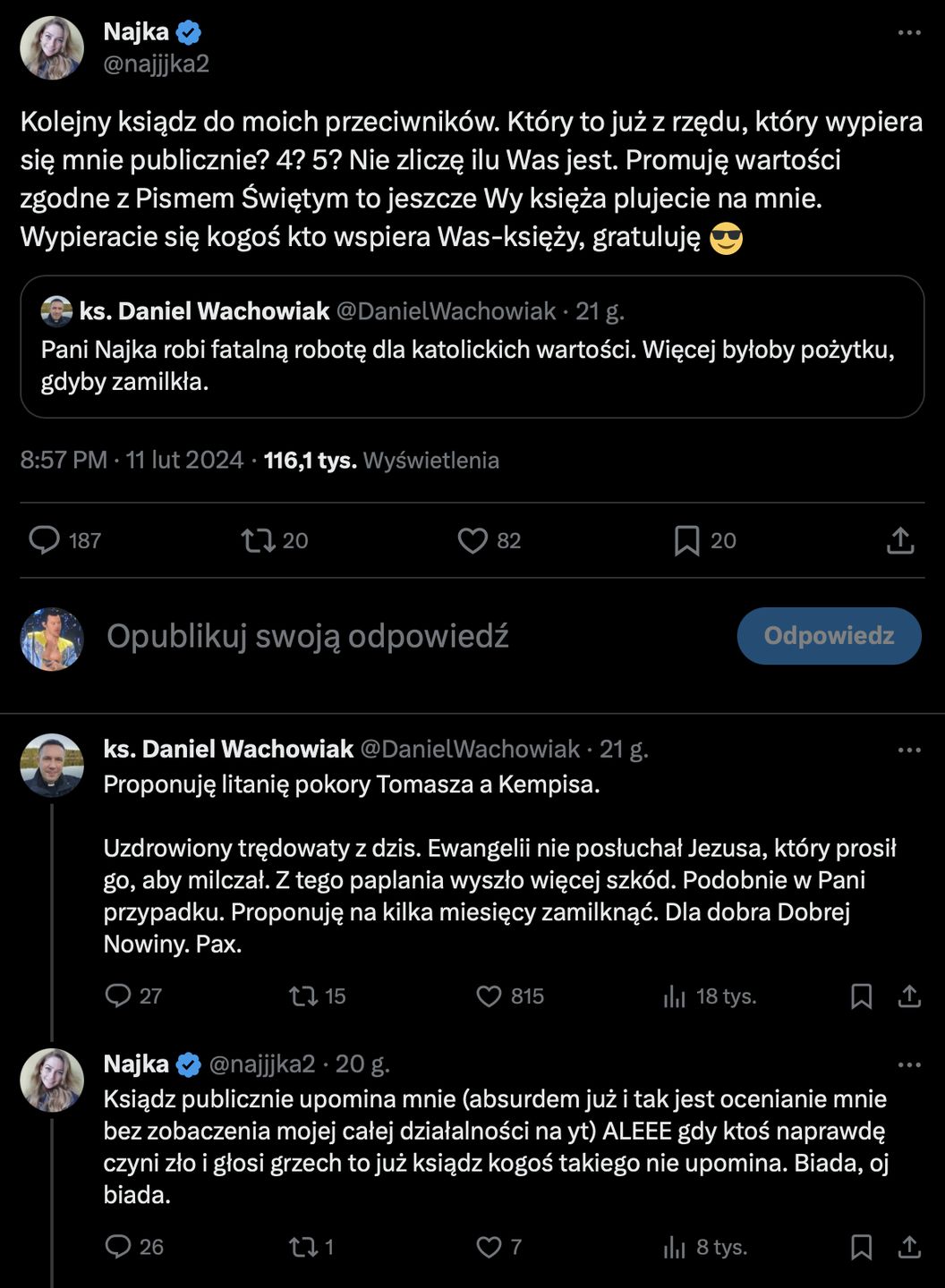Share Najka's reply with 8 tys. views

(909, 1247)
